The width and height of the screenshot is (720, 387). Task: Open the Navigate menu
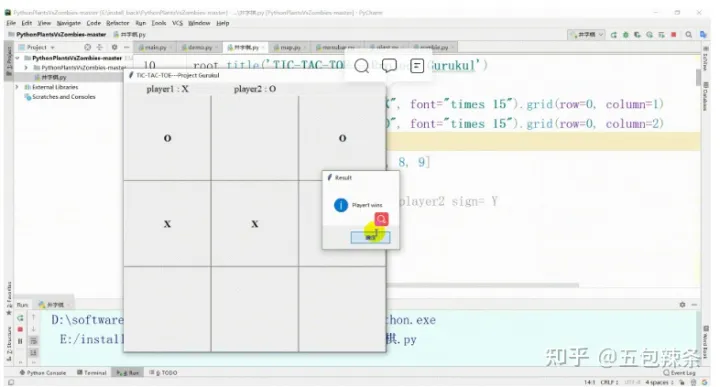[68, 23]
